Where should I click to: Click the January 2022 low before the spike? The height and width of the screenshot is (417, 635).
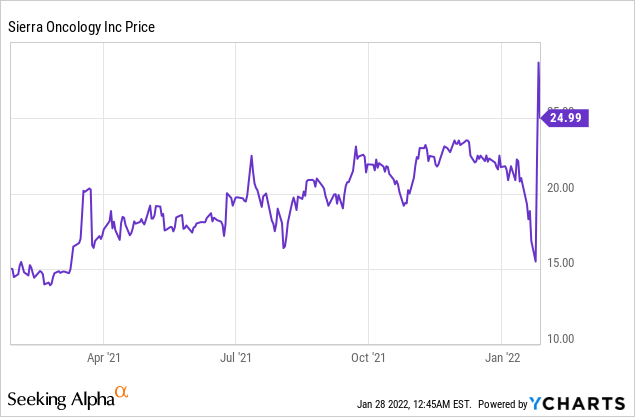click(536, 261)
